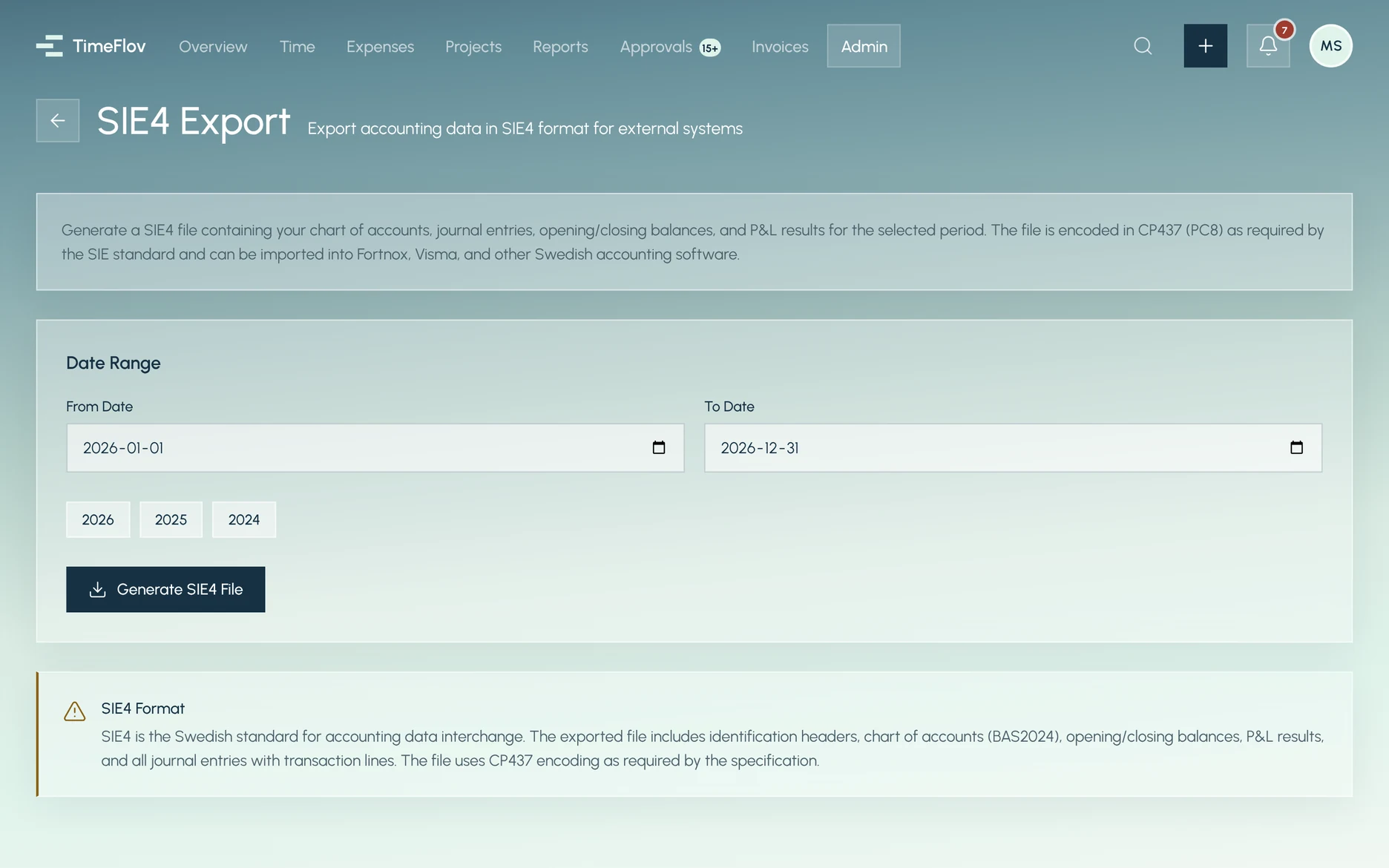This screenshot has height=868, width=1389.
Task: Select the Admin navigation item
Action: coord(864,46)
